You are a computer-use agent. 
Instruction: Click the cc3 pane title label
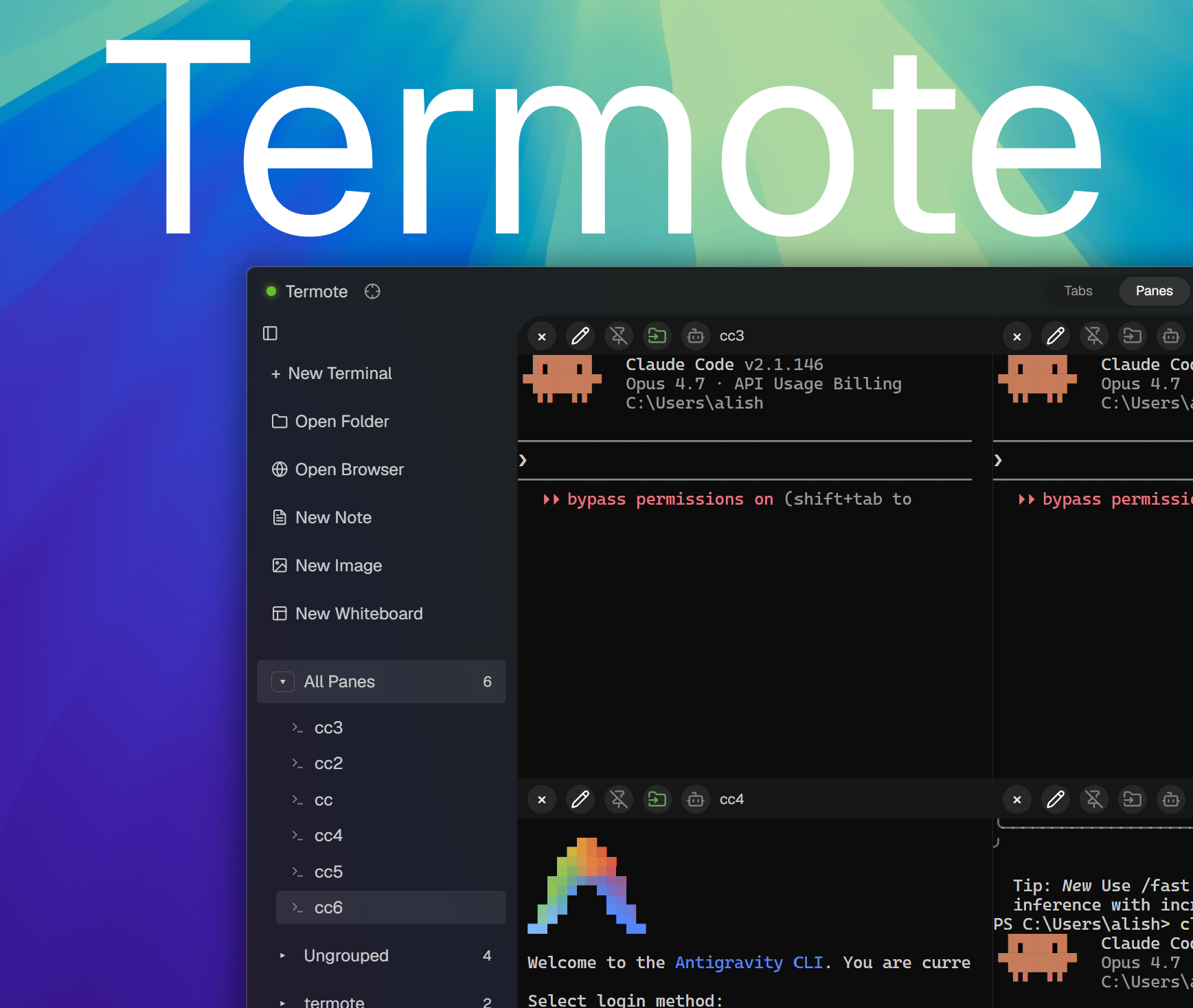731,336
